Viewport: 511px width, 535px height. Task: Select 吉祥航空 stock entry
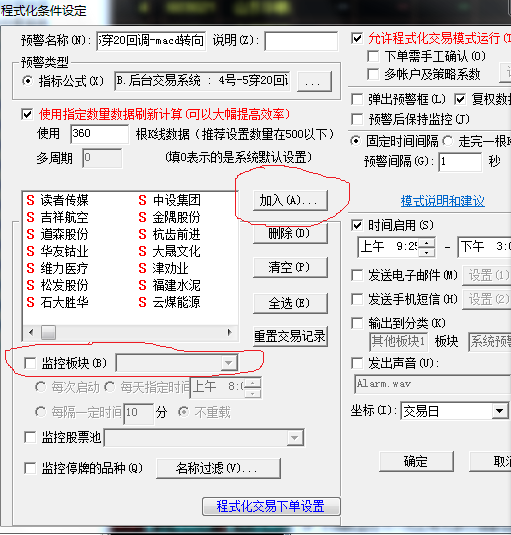tap(57, 217)
